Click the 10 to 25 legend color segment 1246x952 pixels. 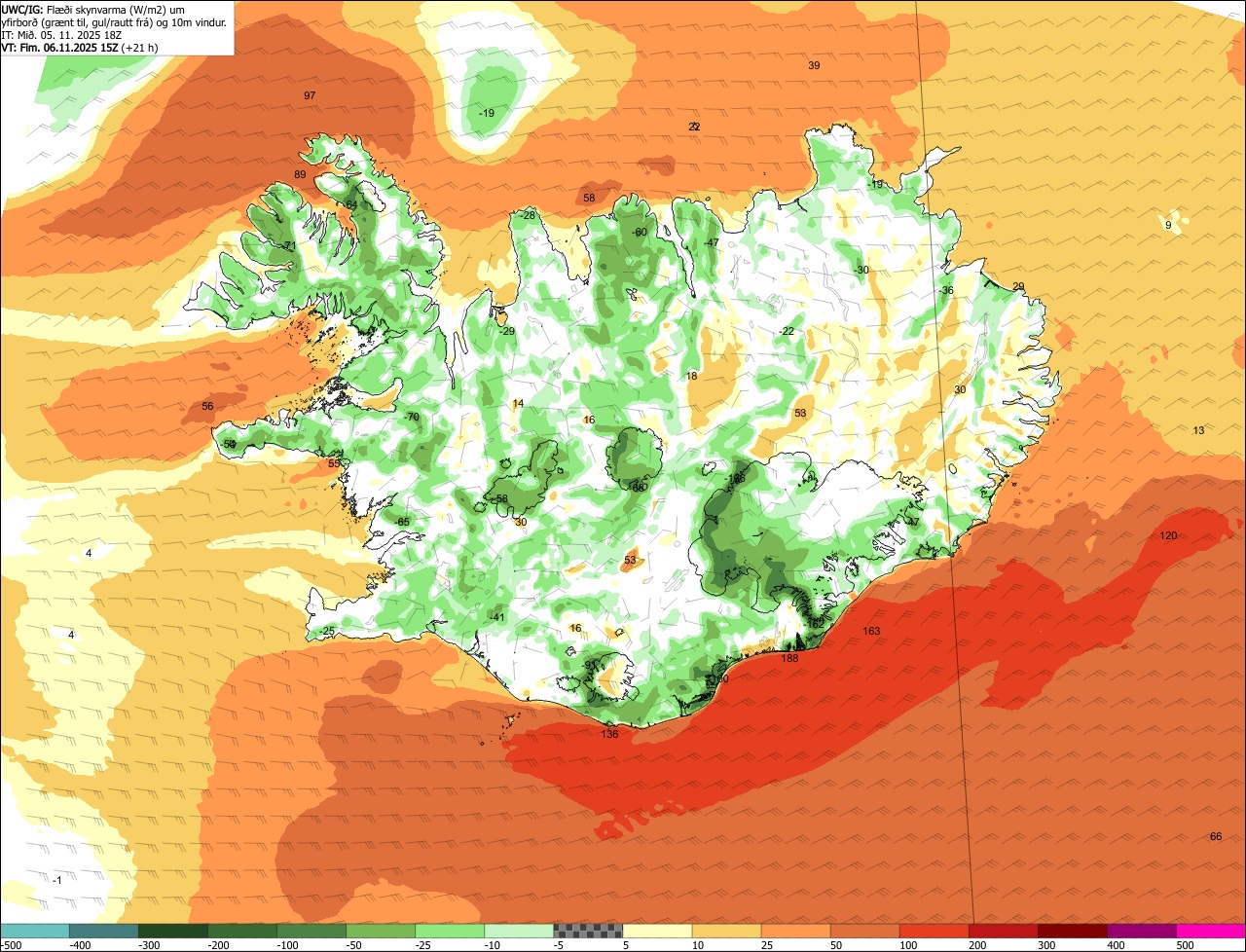coord(725,931)
